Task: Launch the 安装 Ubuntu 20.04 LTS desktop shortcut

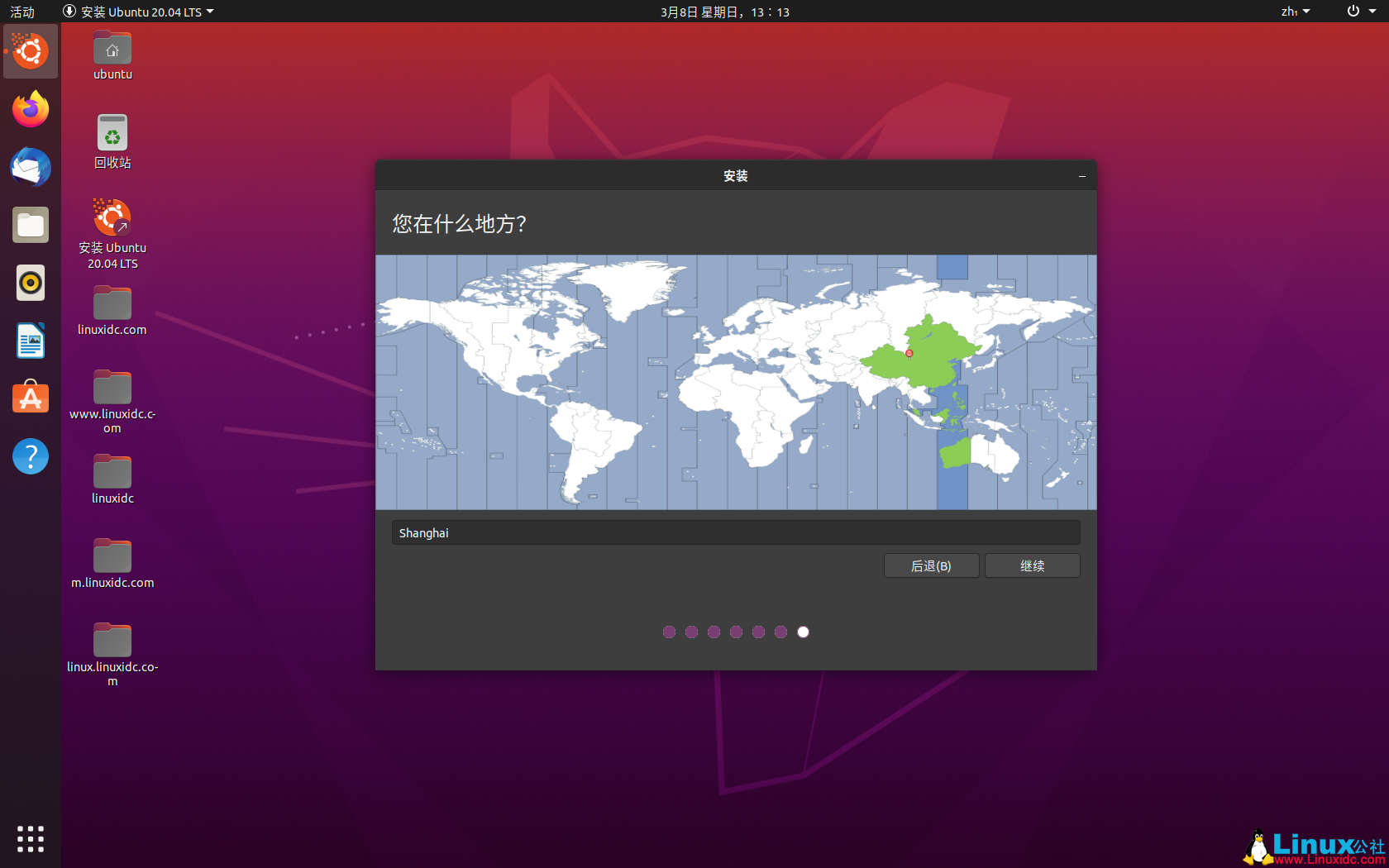Action: pyautogui.click(x=112, y=217)
